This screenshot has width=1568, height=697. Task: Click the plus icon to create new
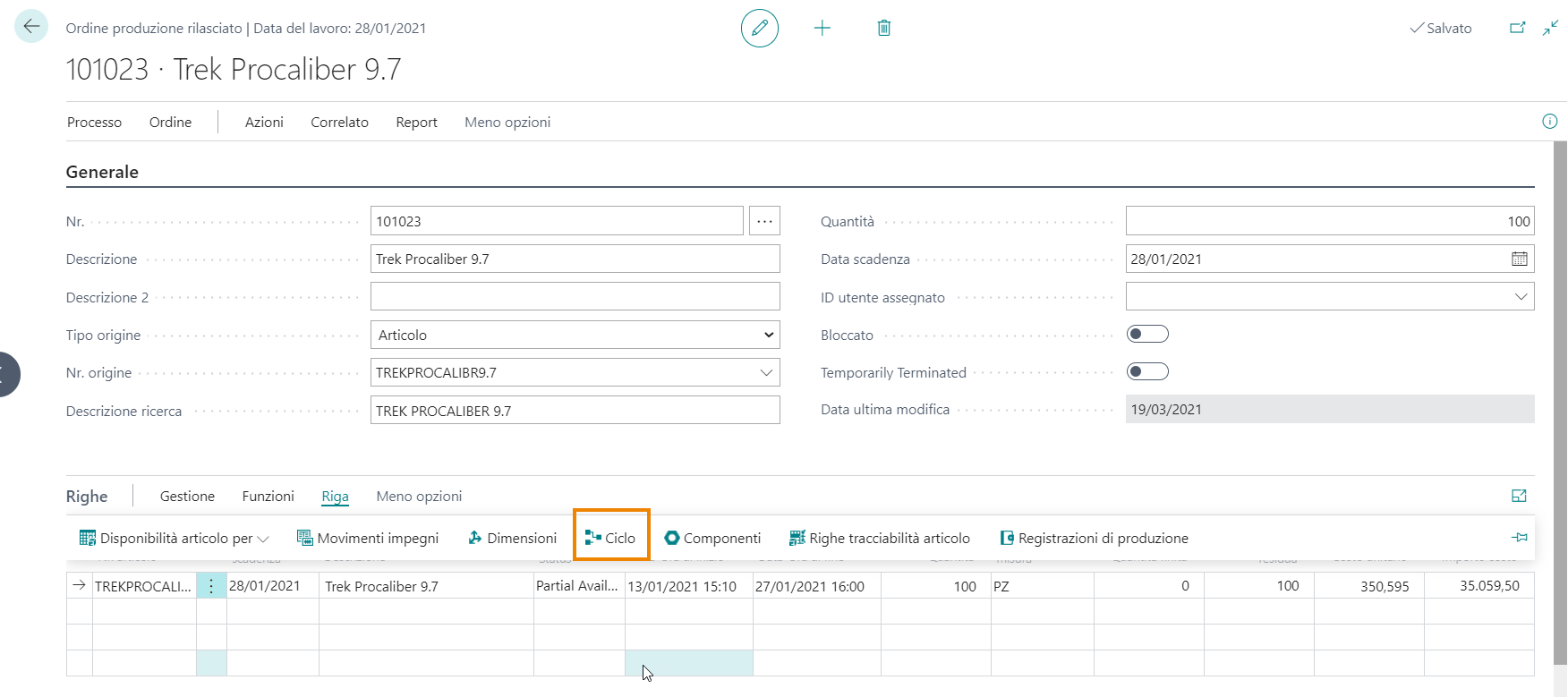pyautogui.click(x=822, y=29)
